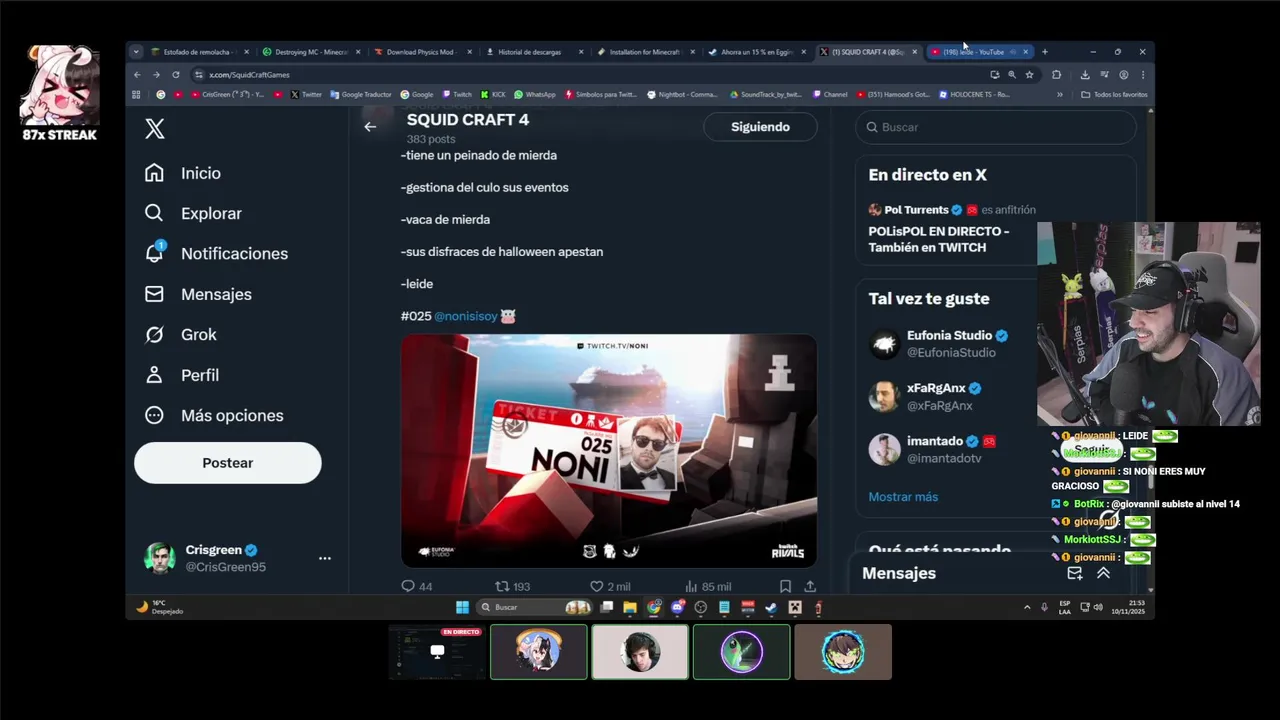Reload the page in Chrome

point(176,74)
